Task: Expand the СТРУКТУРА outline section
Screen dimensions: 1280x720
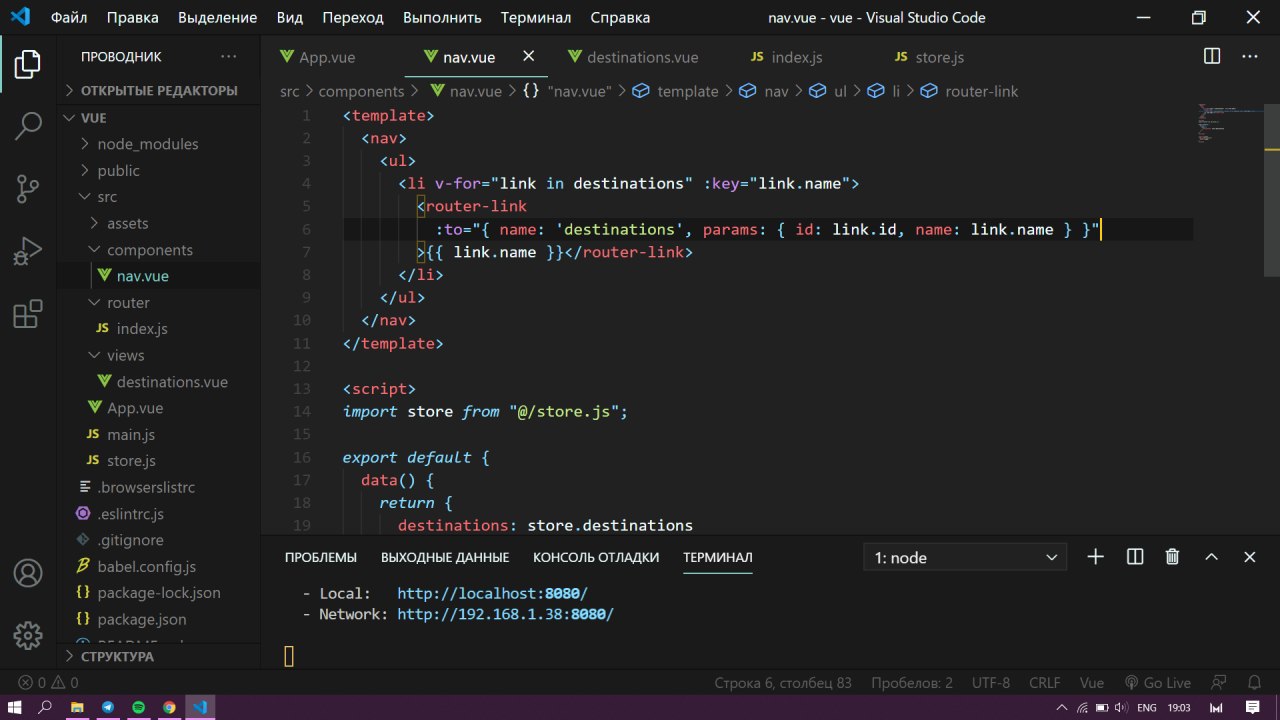Action: [117, 657]
